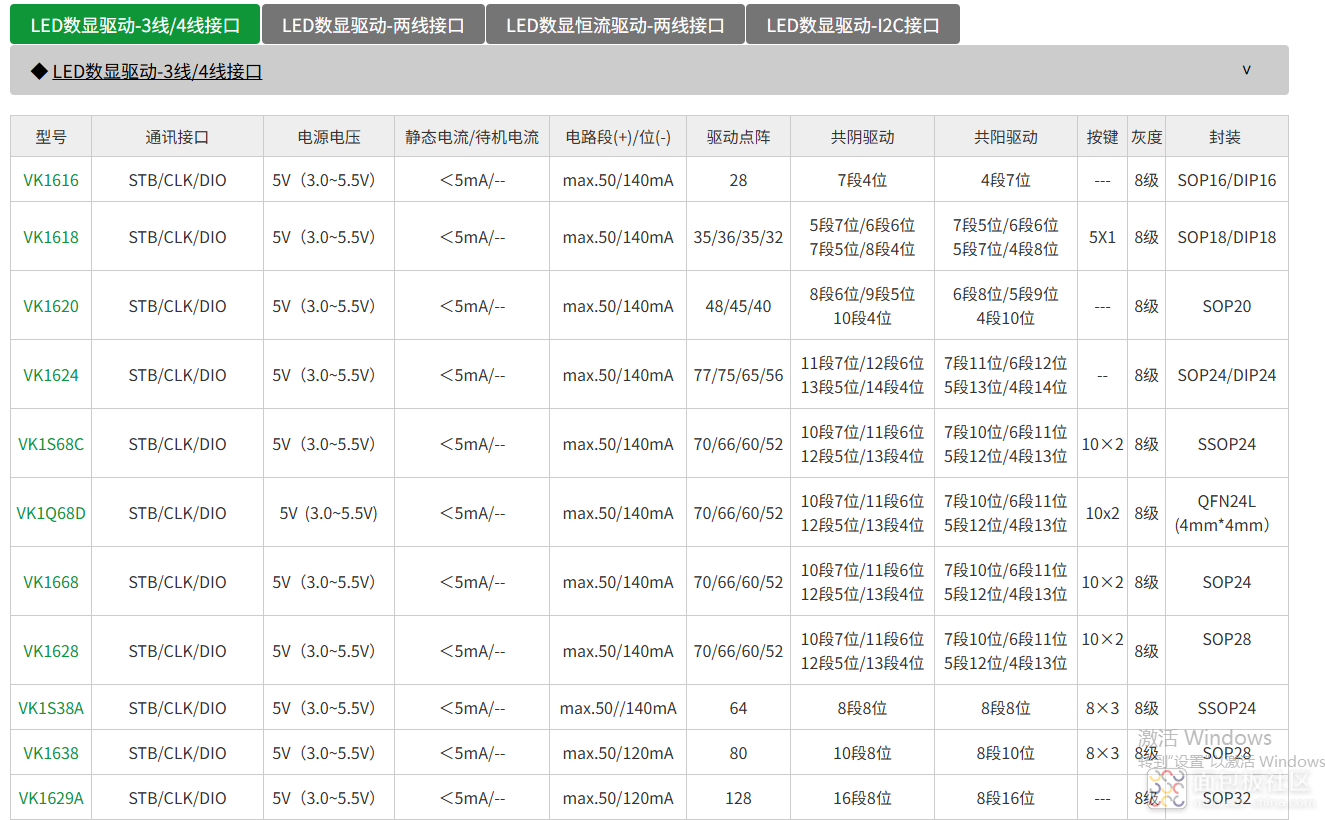Open the VK1Q68D model link
The height and width of the screenshot is (820, 1325).
pos(51,513)
